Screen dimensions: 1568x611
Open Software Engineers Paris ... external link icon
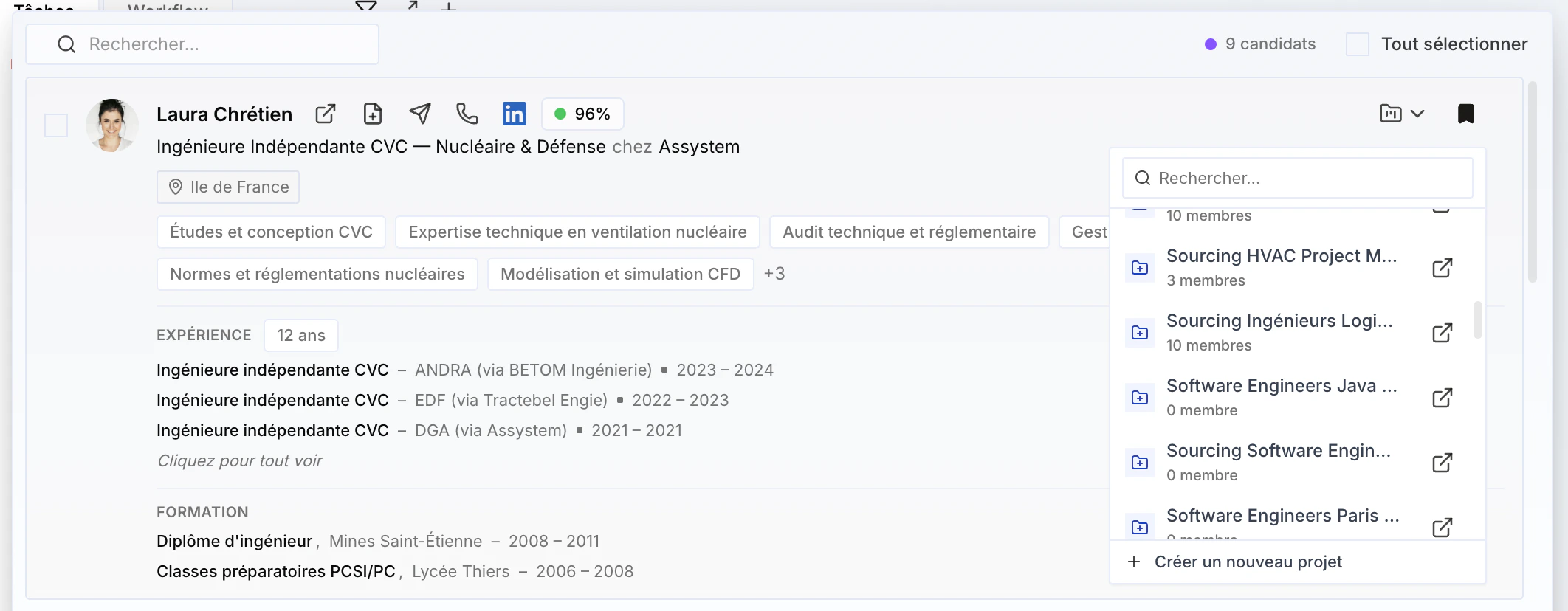click(x=1443, y=527)
